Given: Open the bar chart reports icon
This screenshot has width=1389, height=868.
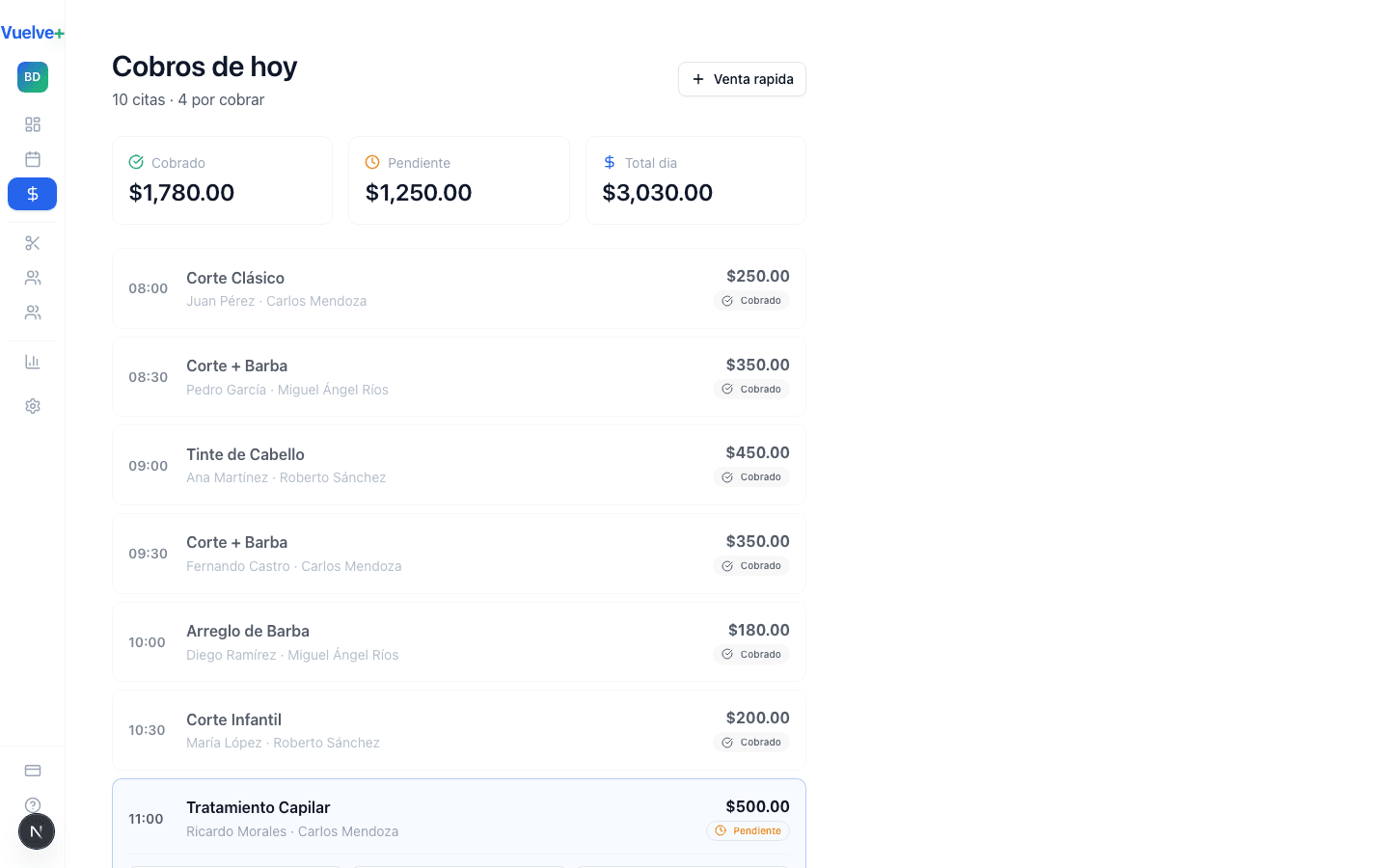Looking at the screenshot, I should click(x=33, y=362).
